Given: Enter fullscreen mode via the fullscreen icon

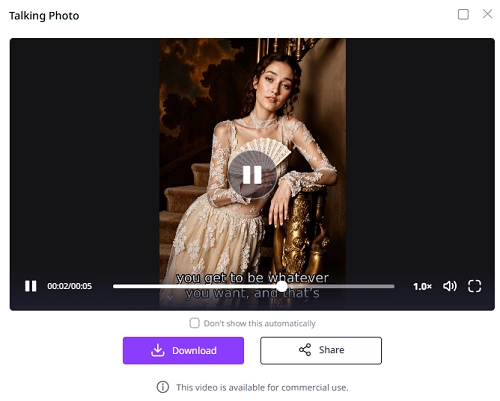Looking at the screenshot, I should click(x=474, y=286).
